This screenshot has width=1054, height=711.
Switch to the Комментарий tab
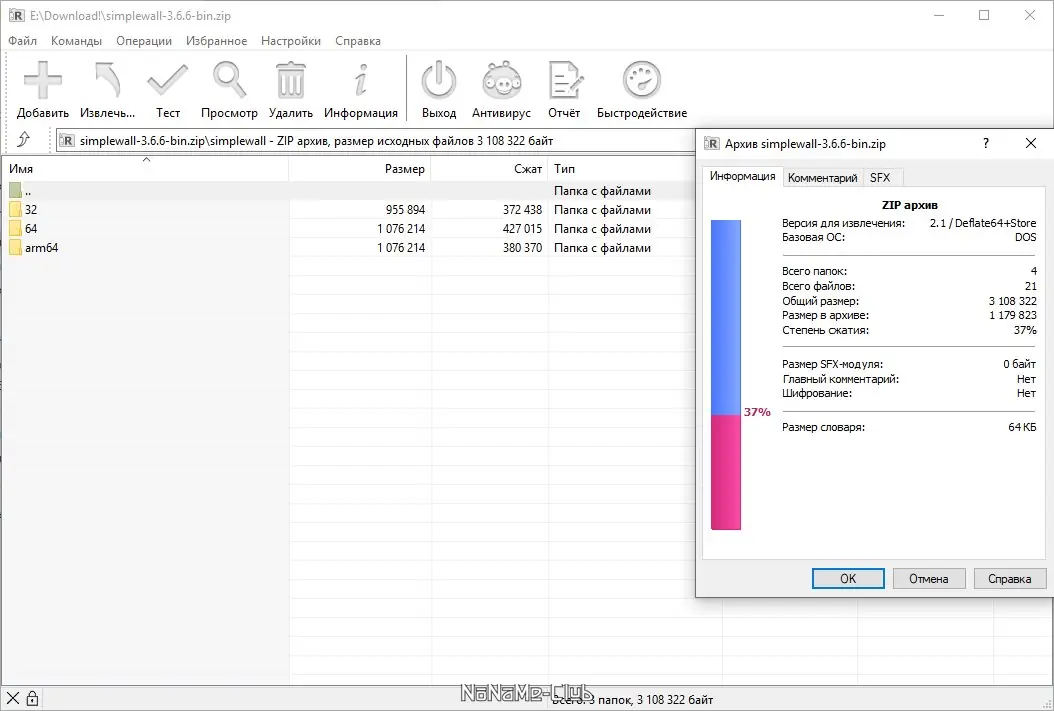(823, 177)
